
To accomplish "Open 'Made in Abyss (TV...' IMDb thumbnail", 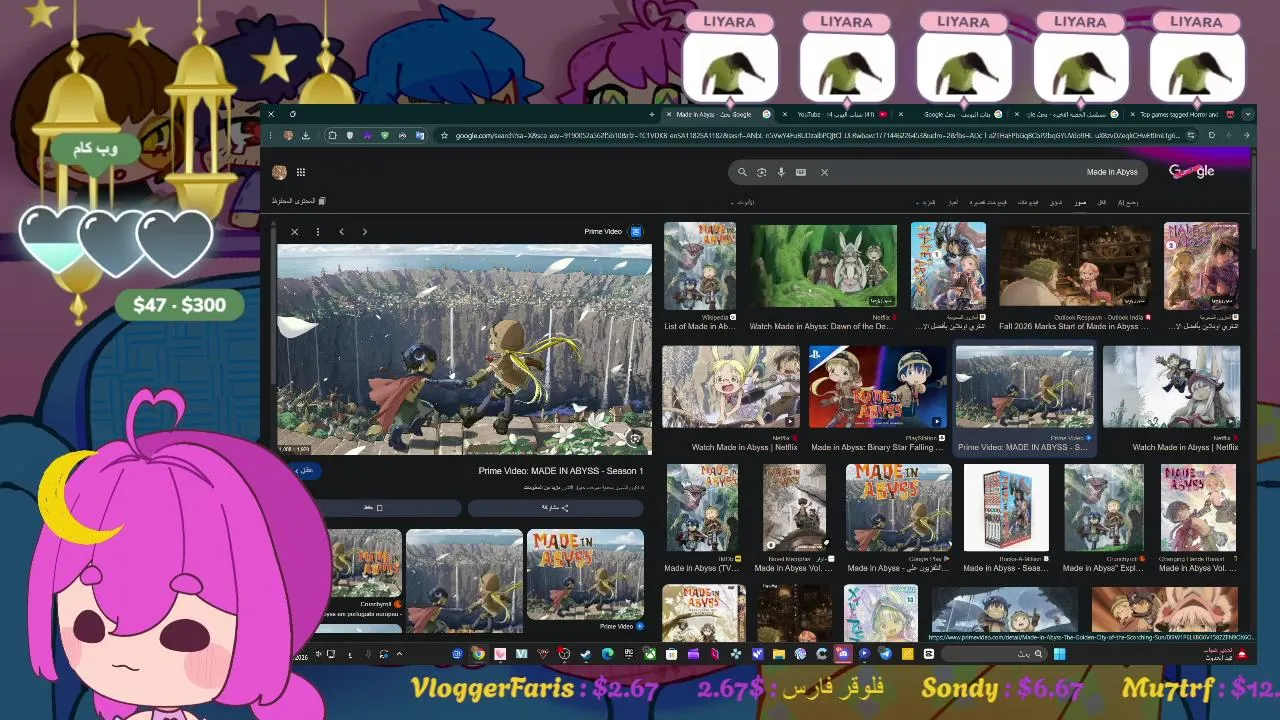I will (702, 508).
